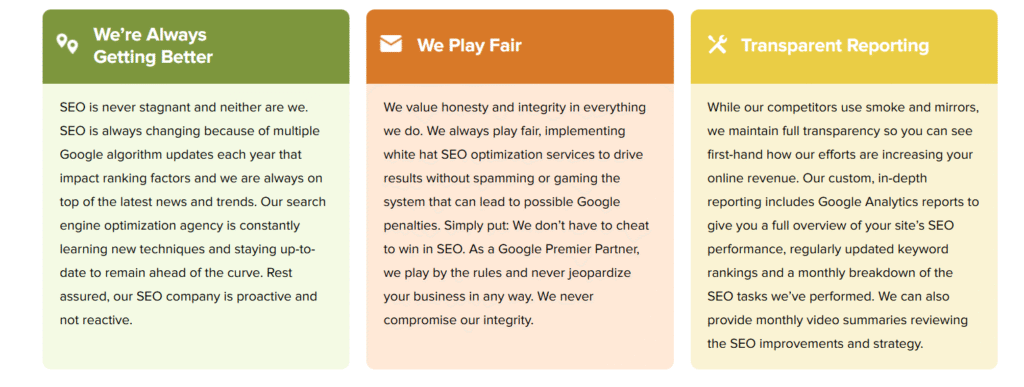Click paragraph starting "We value honesty and integrity"
This screenshot has height=387, width=1024.
click(x=516, y=213)
